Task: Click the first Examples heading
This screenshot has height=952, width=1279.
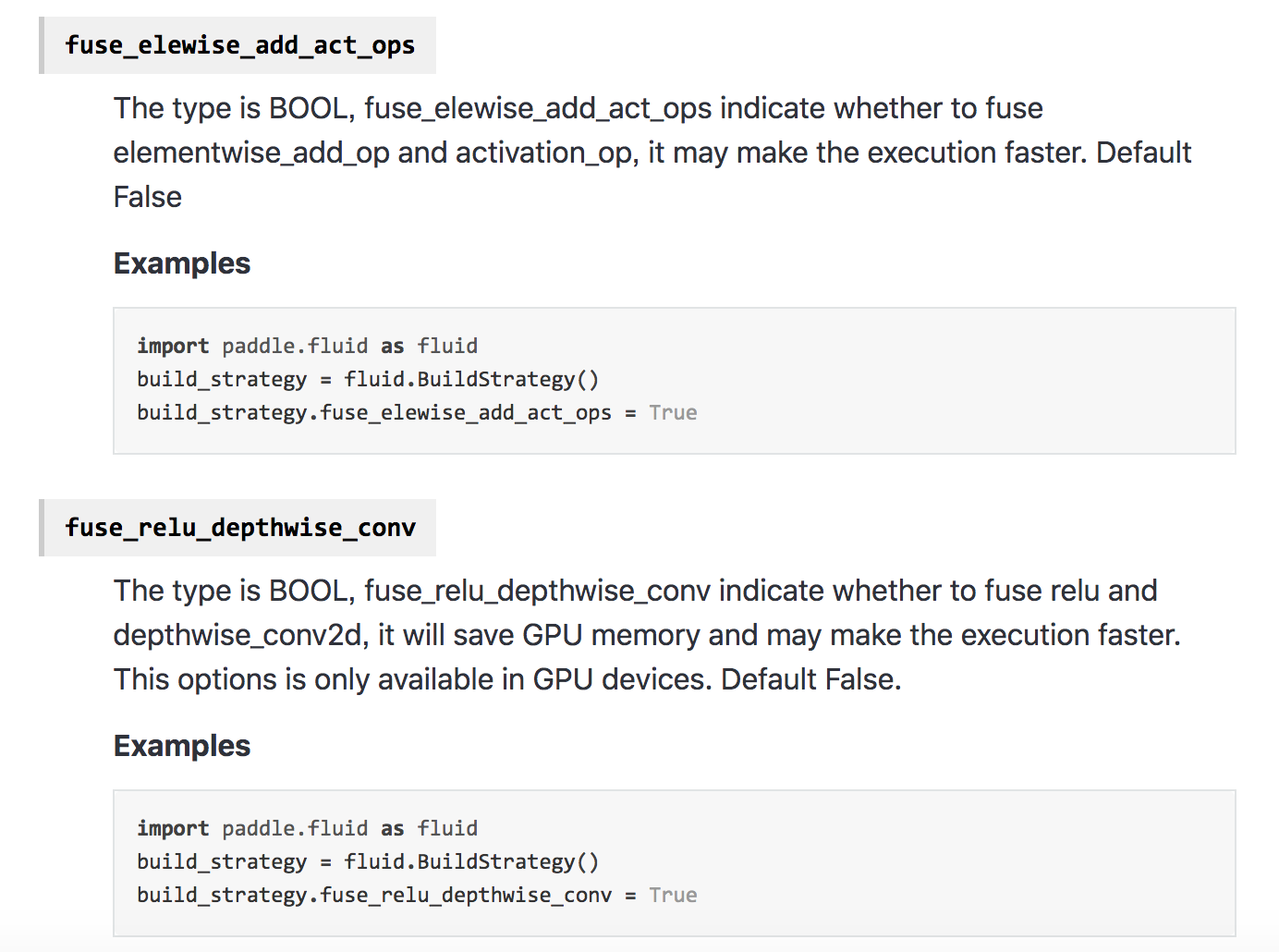Action: click(181, 263)
